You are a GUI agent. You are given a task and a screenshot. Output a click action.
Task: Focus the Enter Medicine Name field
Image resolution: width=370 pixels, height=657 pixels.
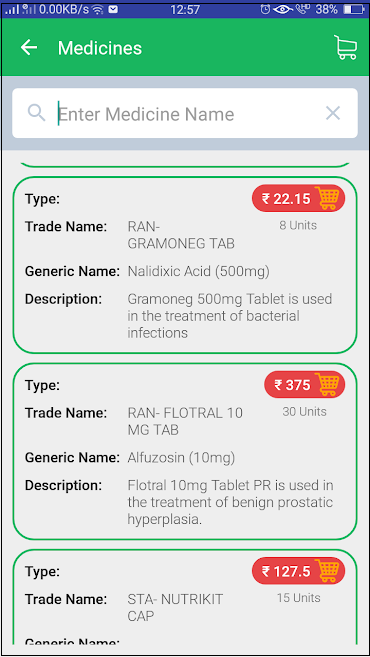coord(185,113)
